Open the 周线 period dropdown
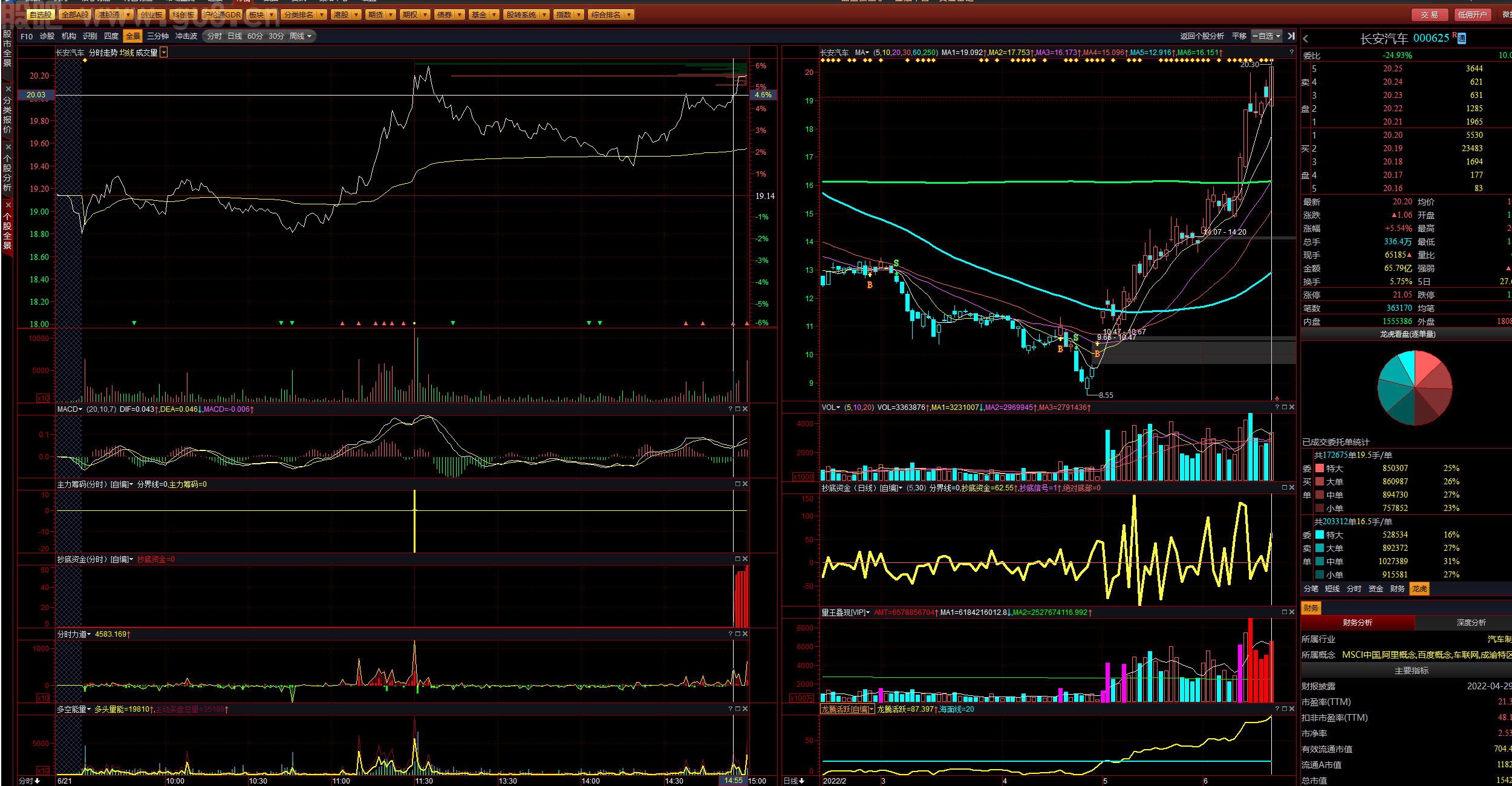1512x786 pixels. tap(301, 36)
